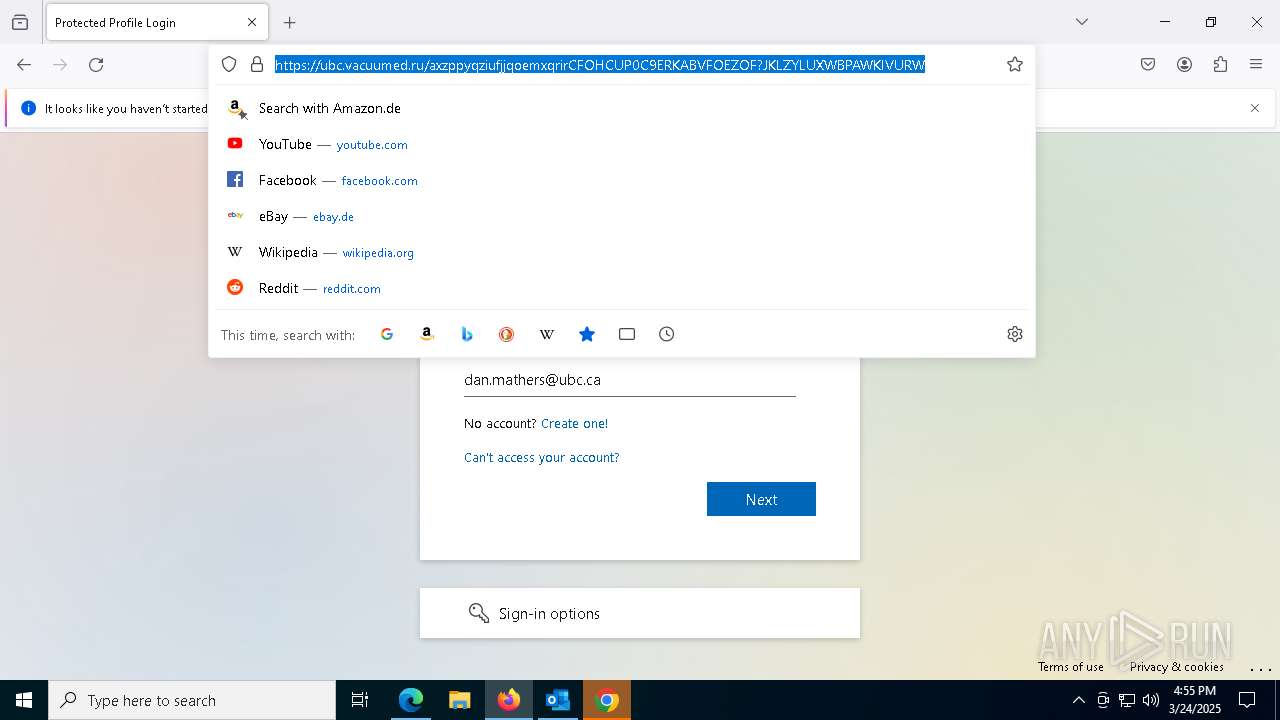Search history with clock icon
Screen dimensions: 1280x720
pos(667,334)
